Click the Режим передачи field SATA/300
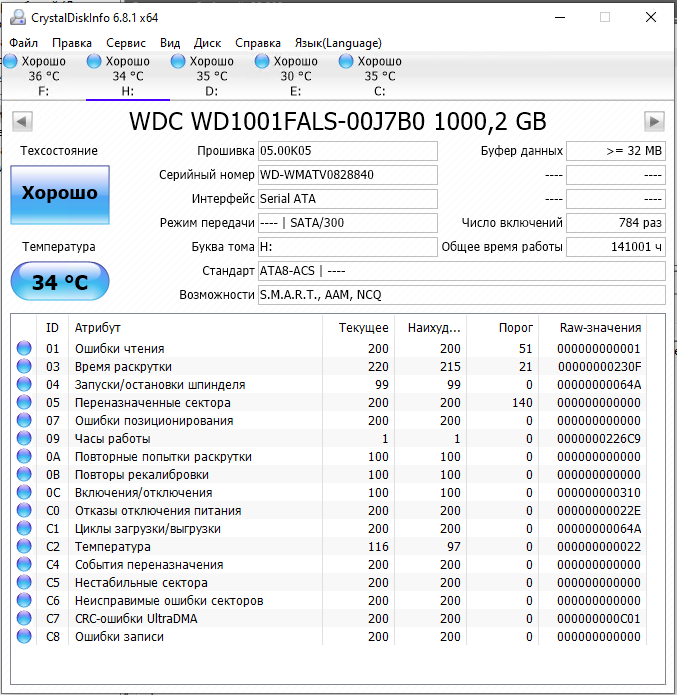 348,223
